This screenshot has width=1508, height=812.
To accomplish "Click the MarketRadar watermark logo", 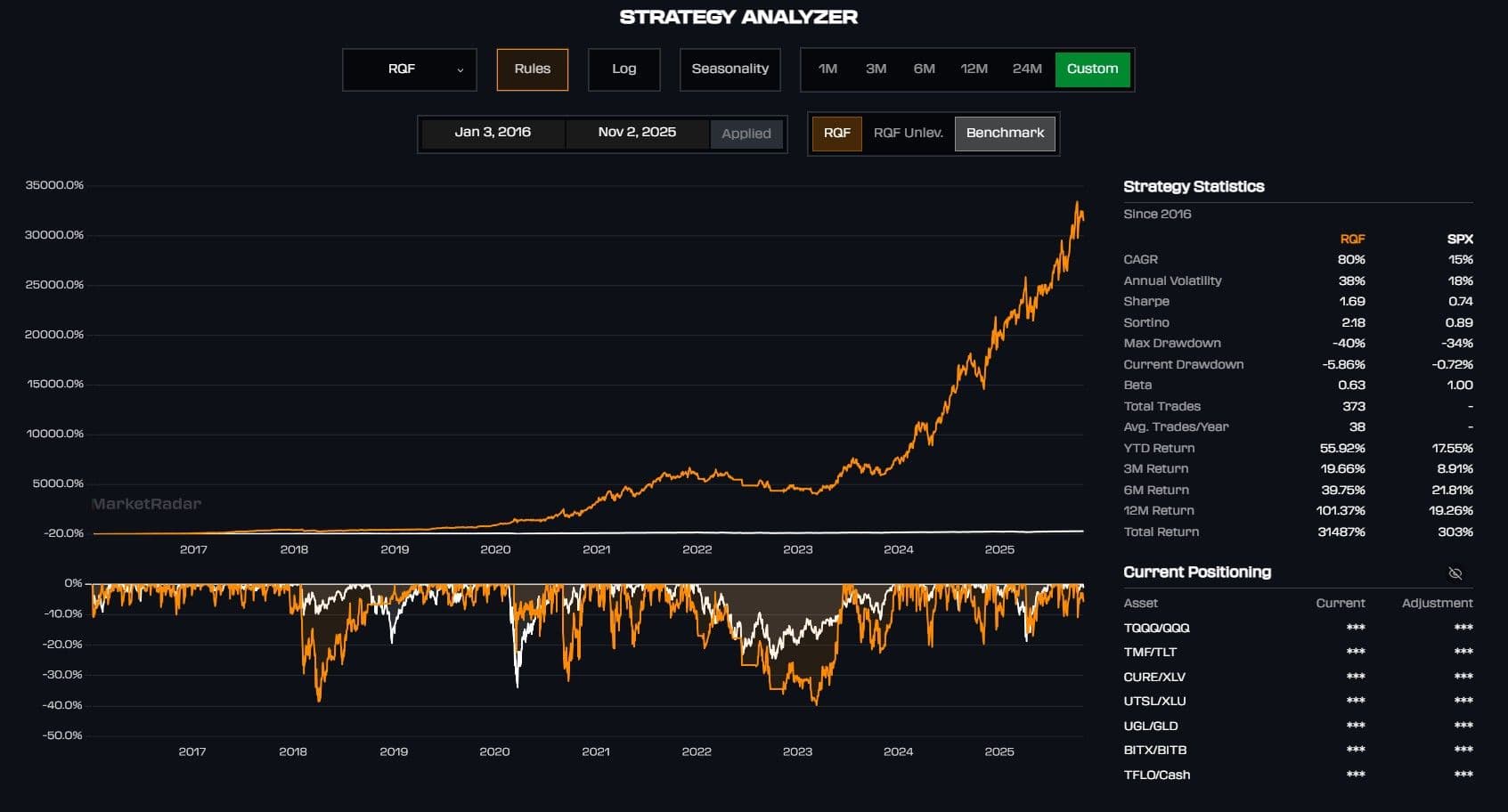I will tap(147, 504).
